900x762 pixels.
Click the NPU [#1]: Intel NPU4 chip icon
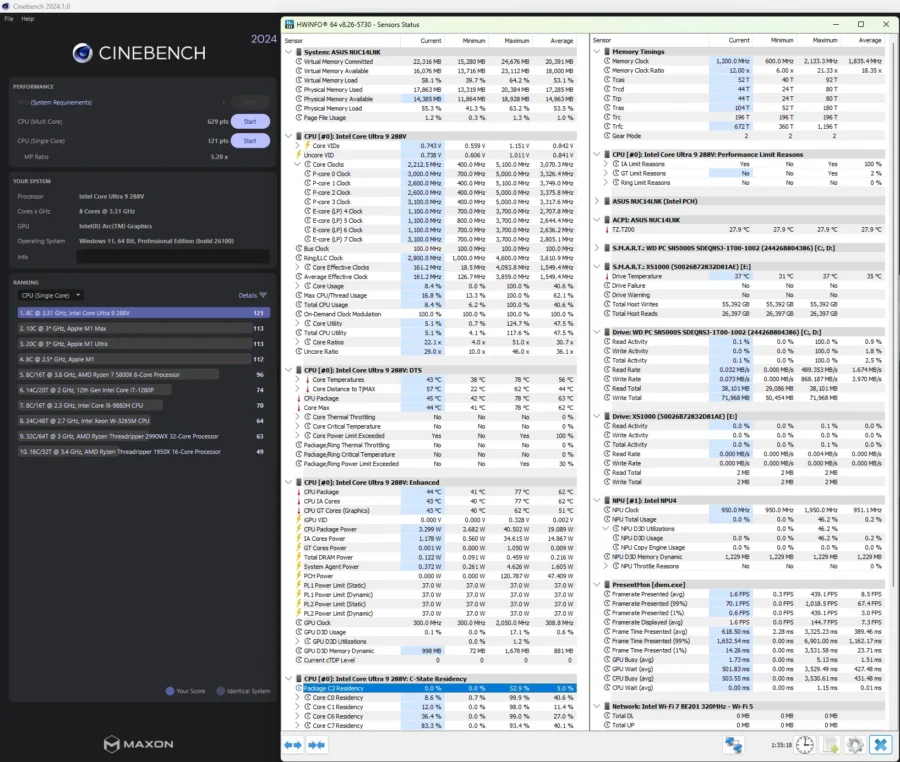(x=607, y=500)
